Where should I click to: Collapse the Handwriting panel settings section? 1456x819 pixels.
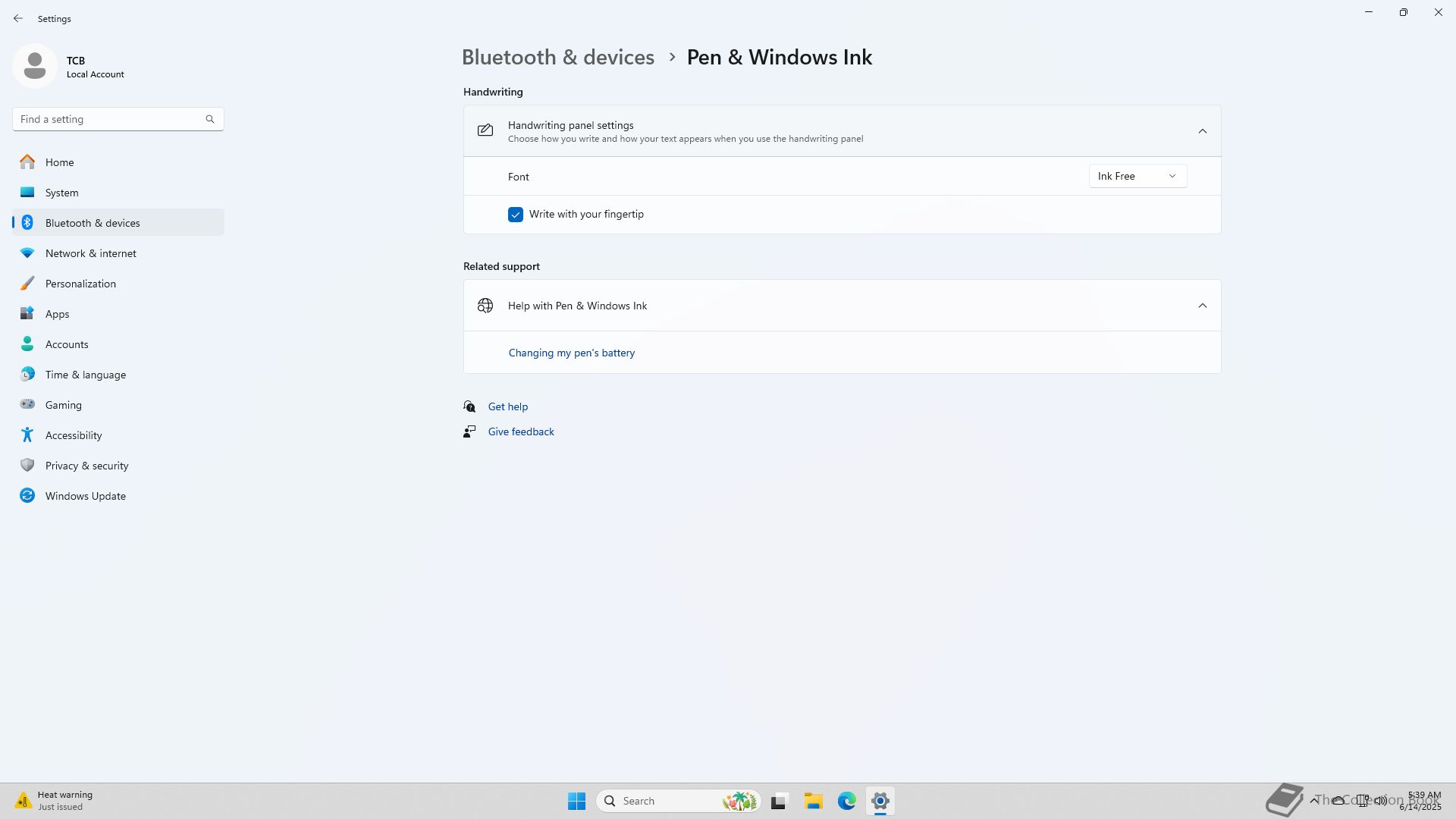[x=1202, y=131]
